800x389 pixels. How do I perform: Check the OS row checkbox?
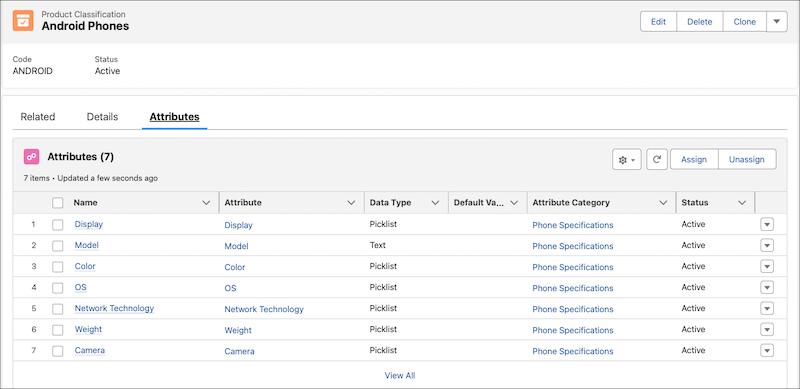(58, 288)
